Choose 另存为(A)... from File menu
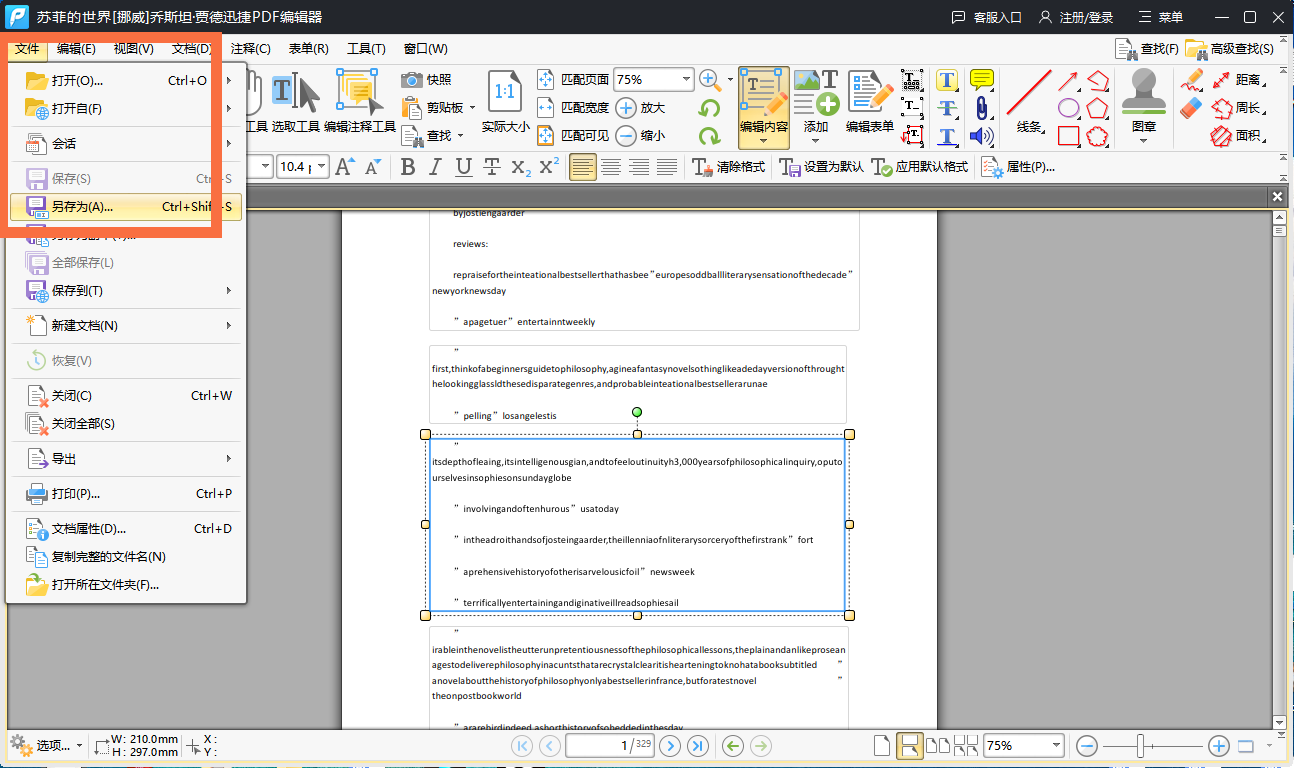The image size is (1294, 768). [125, 207]
